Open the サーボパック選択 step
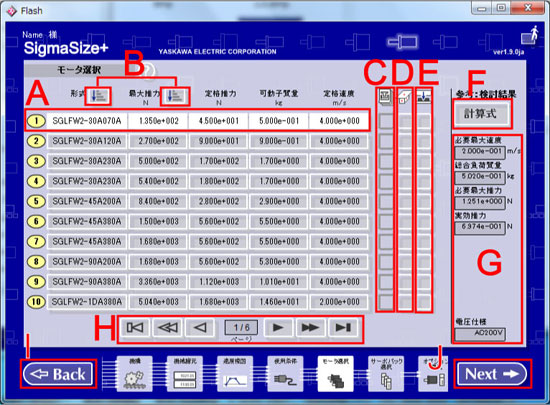 click(x=386, y=374)
